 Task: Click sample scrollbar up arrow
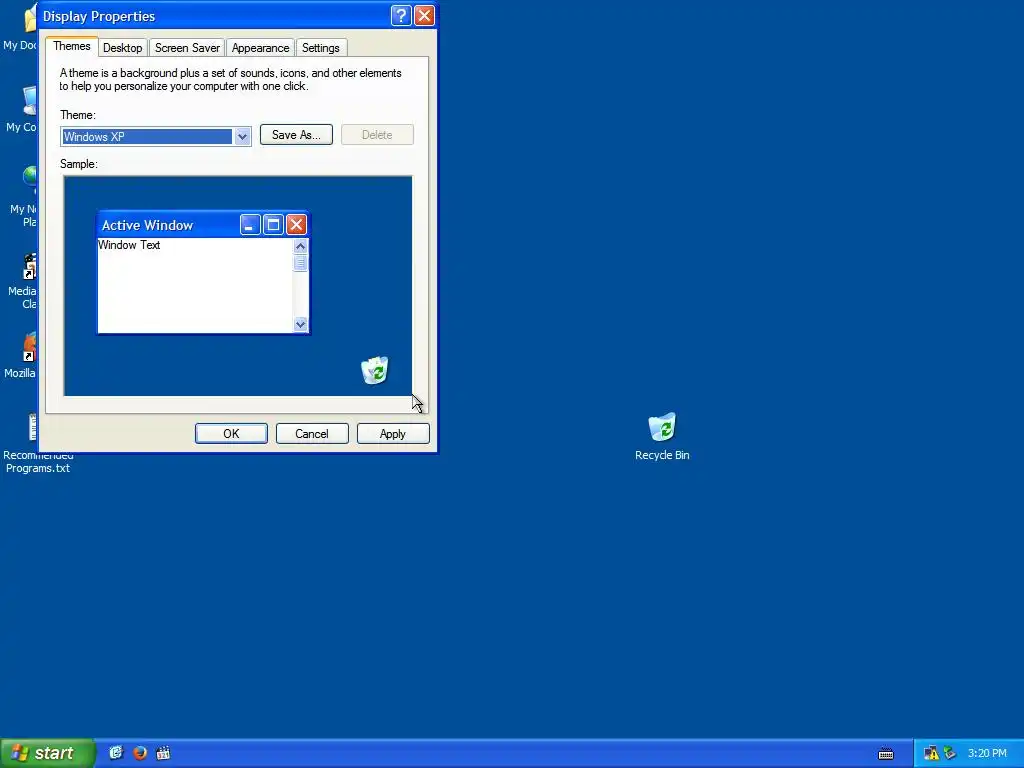[300, 246]
